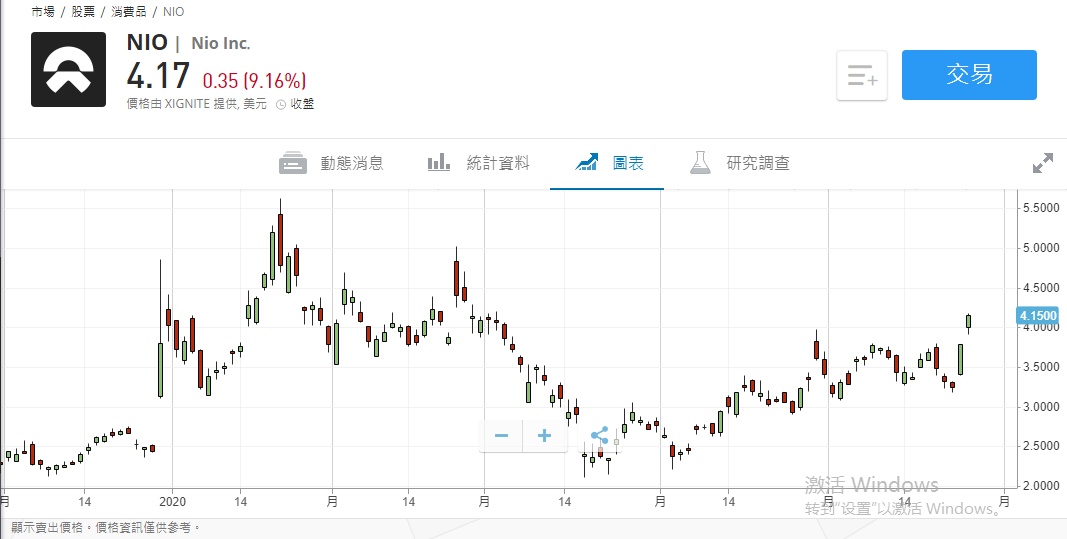
Task: Share the chart via share icon
Action: tap(599, 435)
